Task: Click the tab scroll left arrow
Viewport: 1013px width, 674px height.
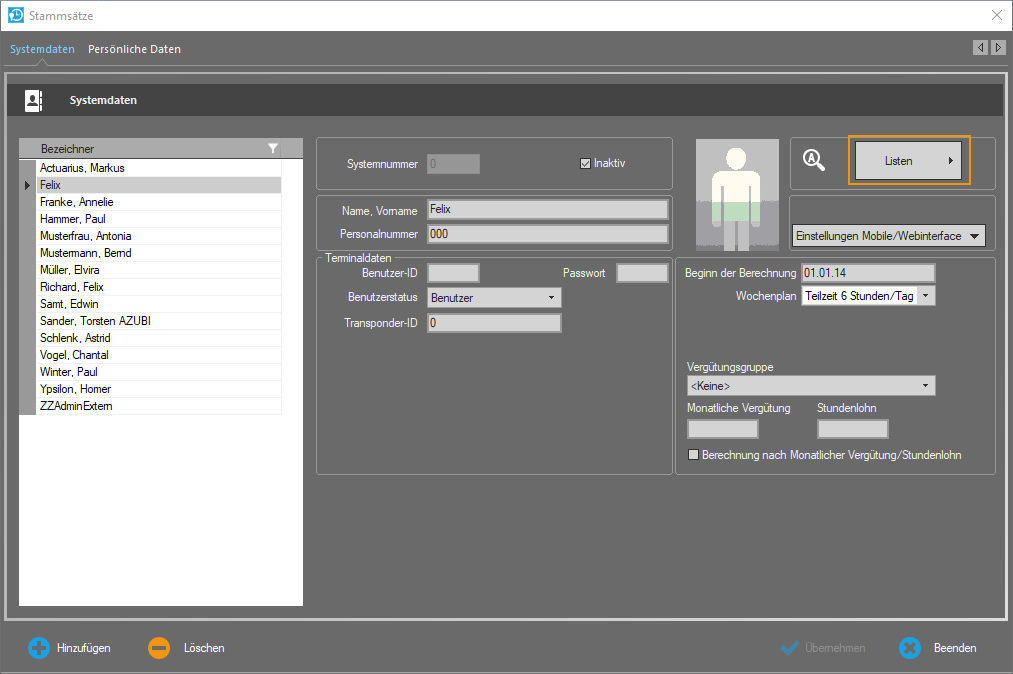Action: click(x=980, y=48)
